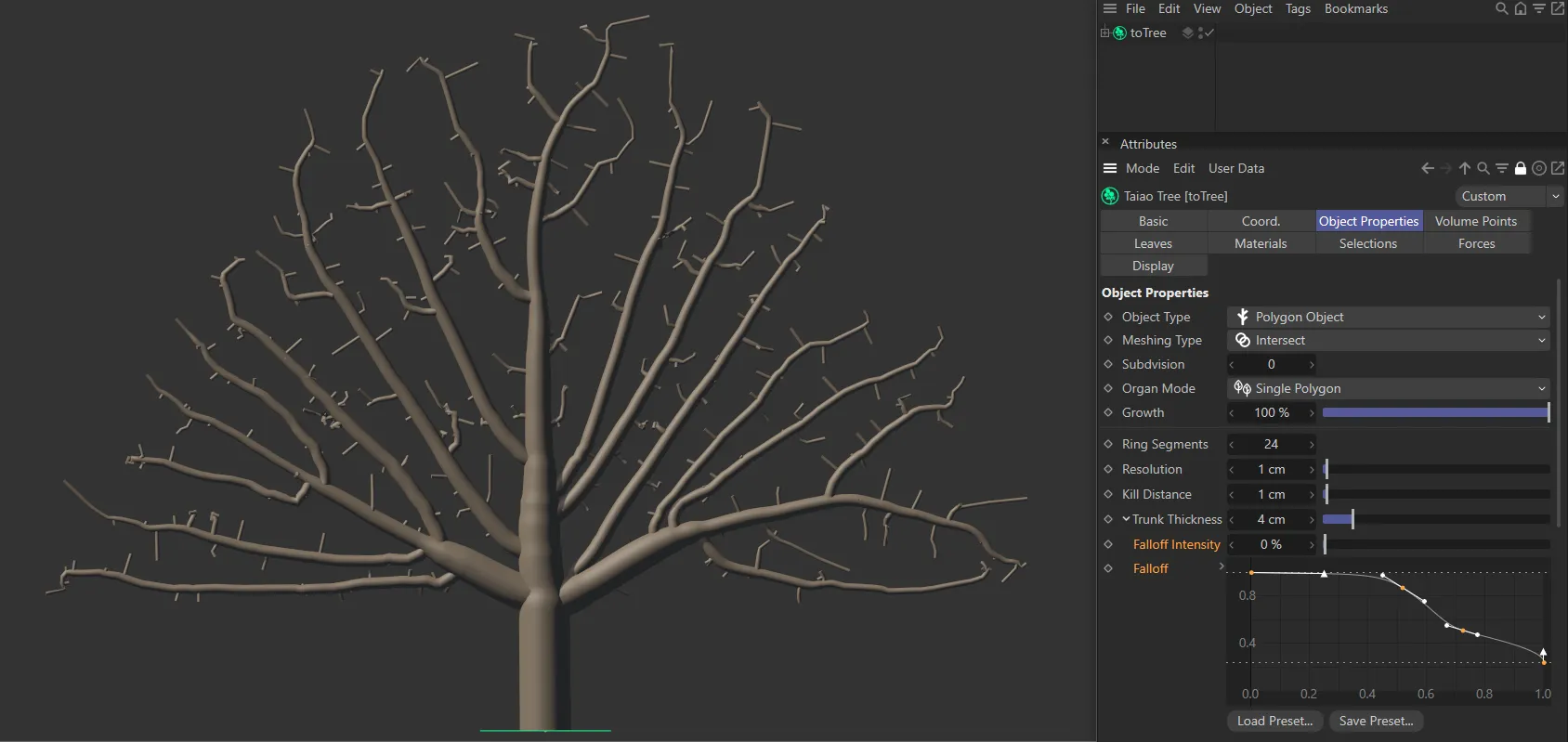Toggle the Attributes lock icon
Viewport: 1568px width, 742px height.
tap(1521, 168)
